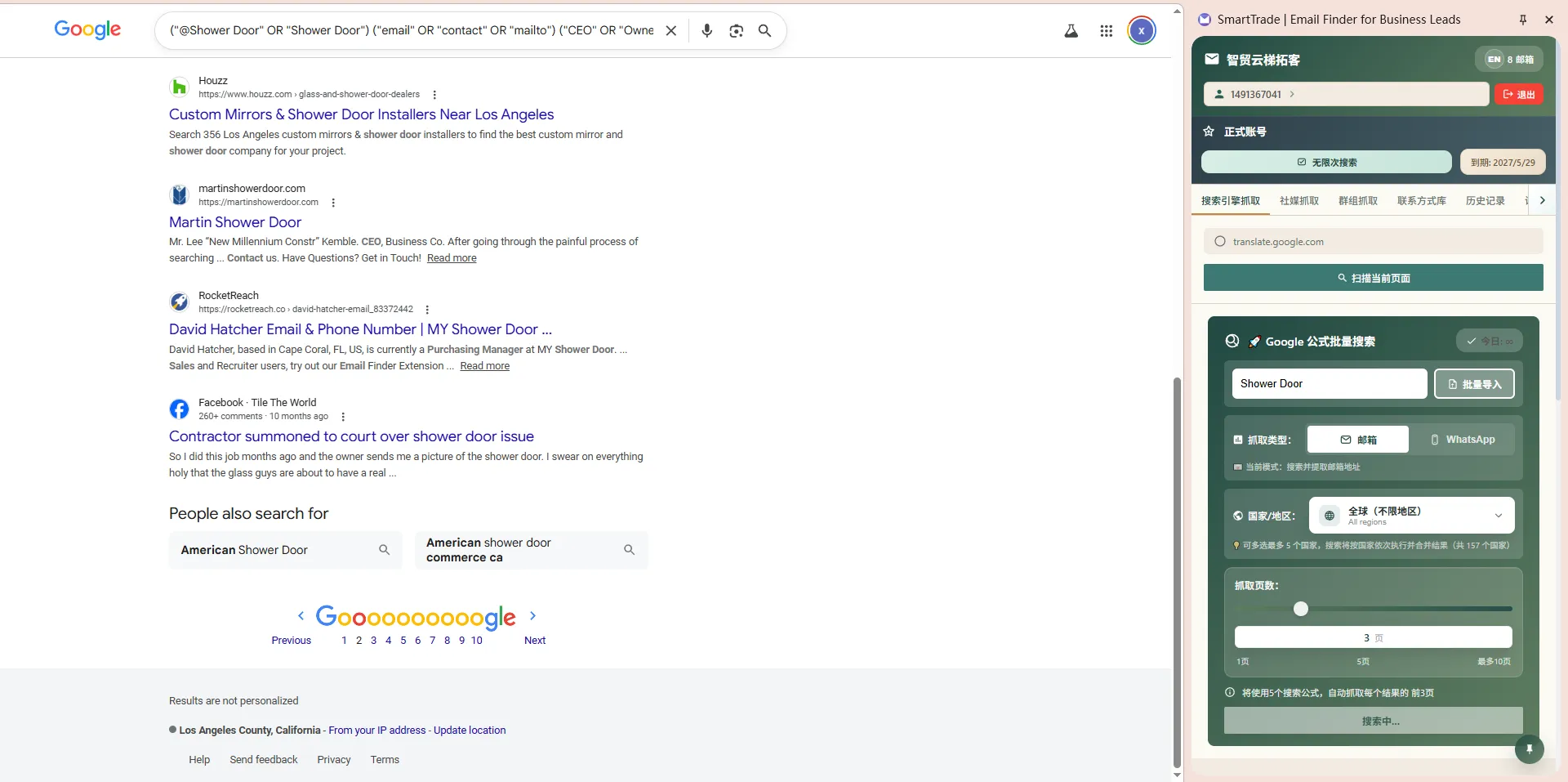The image size is (1568, 782).
Task: Open Search Labs flask icon
Action: tap(1071, 31)
